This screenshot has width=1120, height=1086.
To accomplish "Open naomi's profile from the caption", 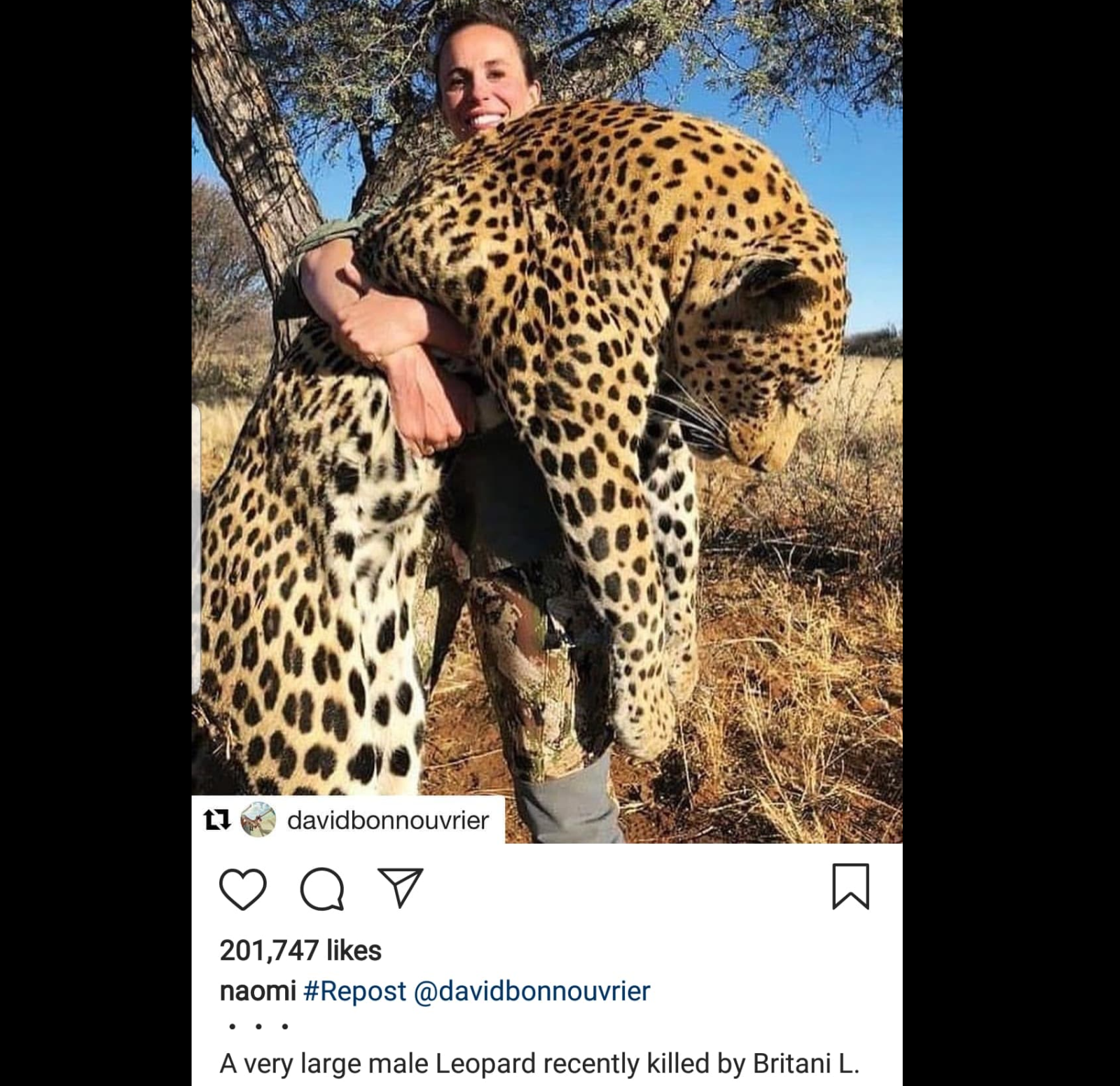I will click(x=258, y=991).
